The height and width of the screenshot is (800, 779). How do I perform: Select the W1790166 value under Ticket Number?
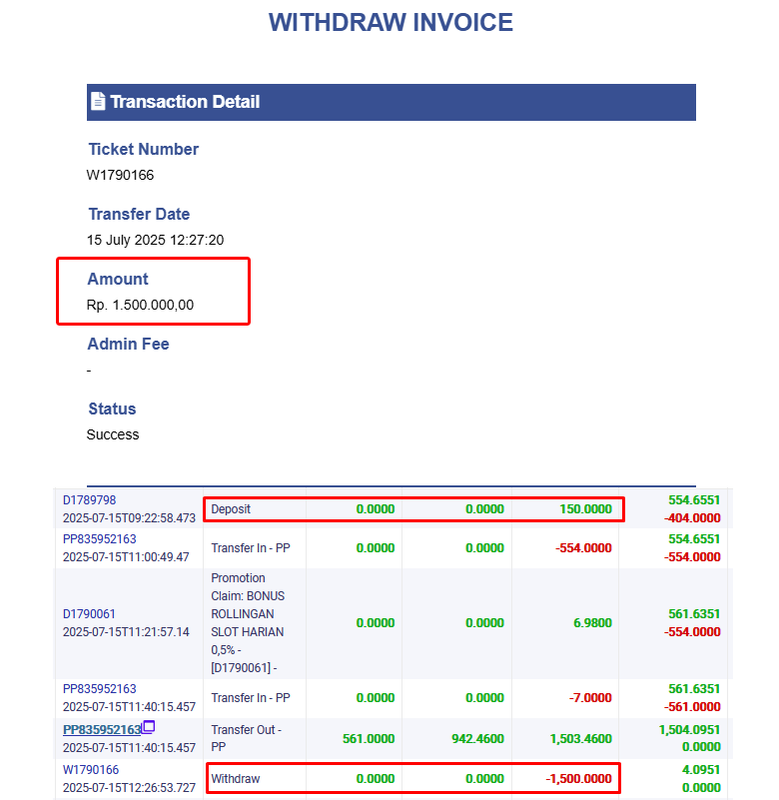pos(120,175)
